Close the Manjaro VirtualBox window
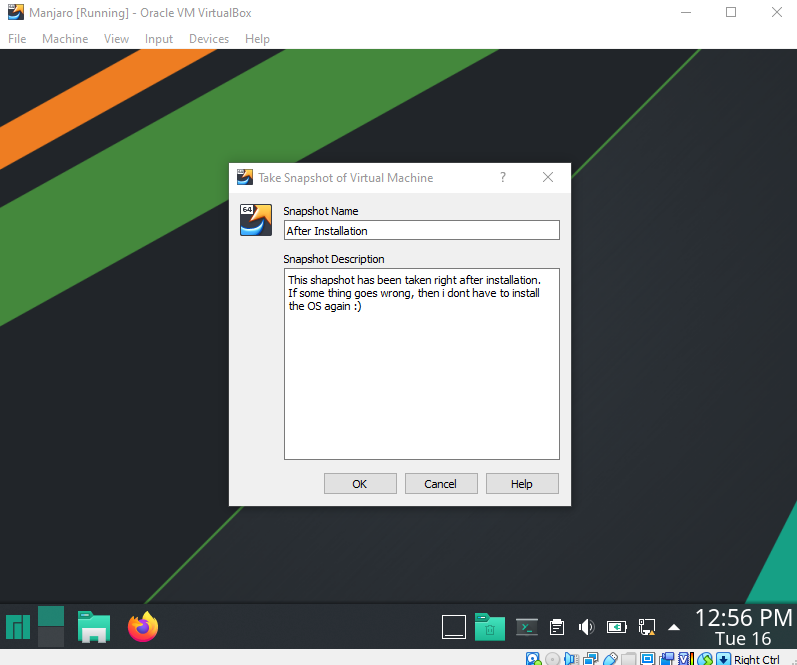797x665 pixels. click(777, 12)
